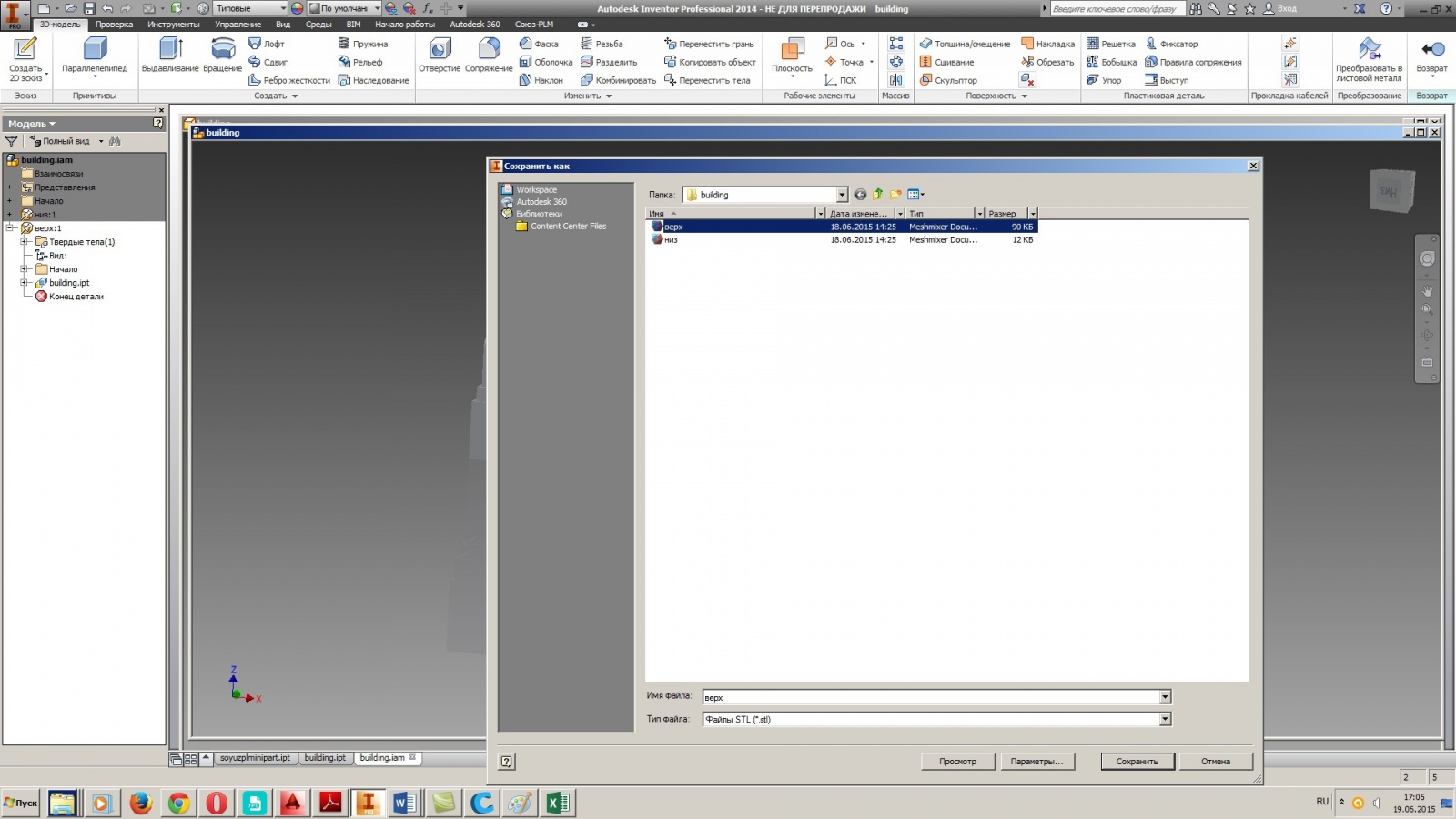This screenshot has height=819, width=1456.
Task: Open the Имя файла name history dropdown
Action: tap(1165, 697)
